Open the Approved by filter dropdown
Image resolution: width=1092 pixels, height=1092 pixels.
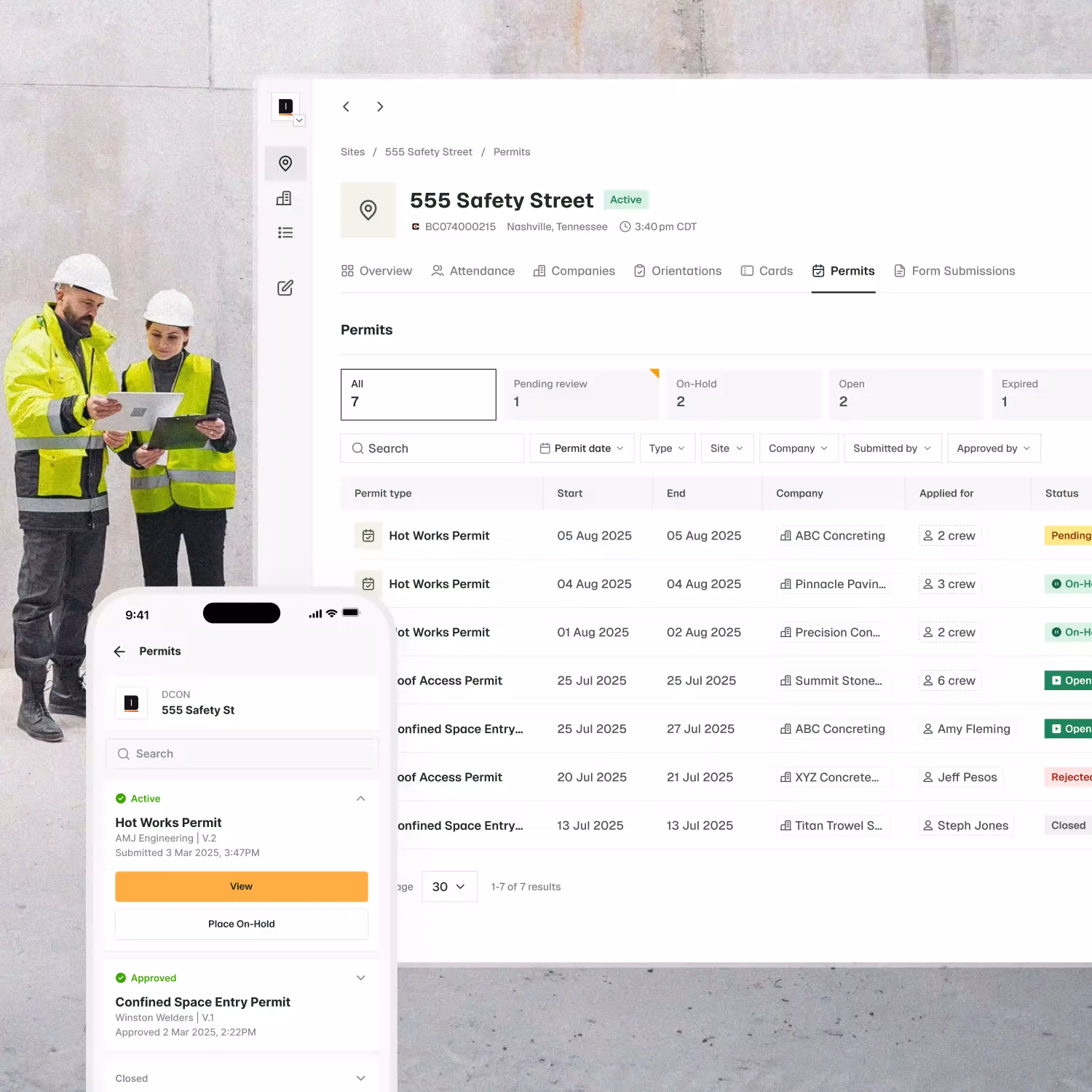click(x=994, y=448)
